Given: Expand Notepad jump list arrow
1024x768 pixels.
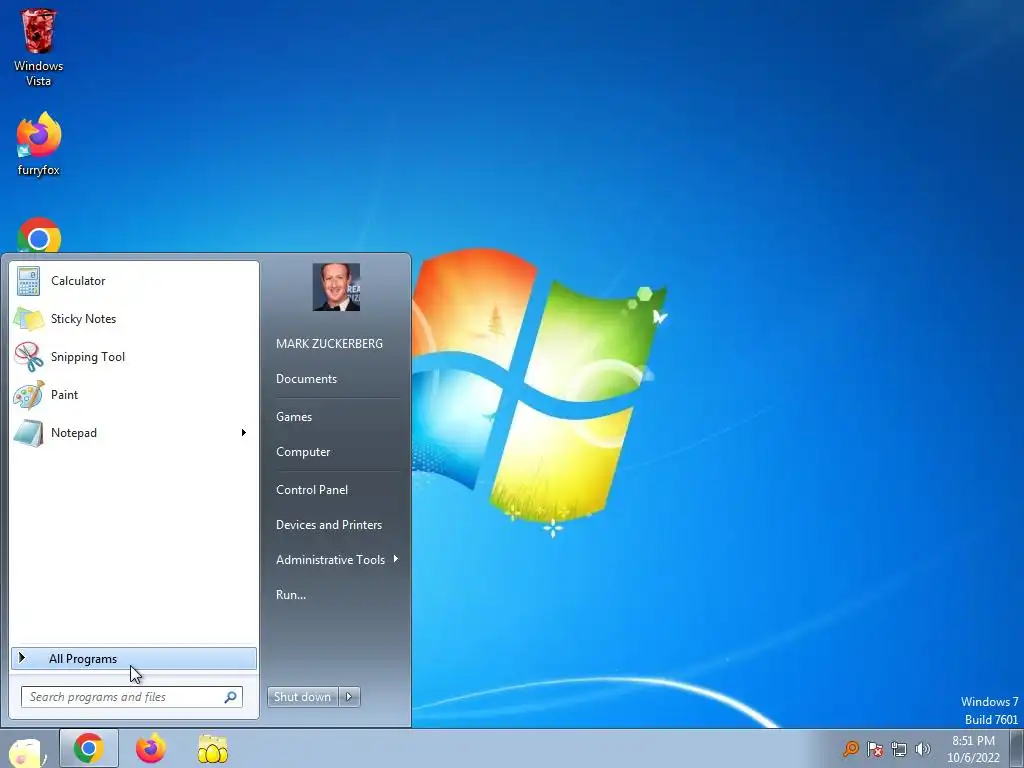Looking at the screenshot, I should point(244,433).
